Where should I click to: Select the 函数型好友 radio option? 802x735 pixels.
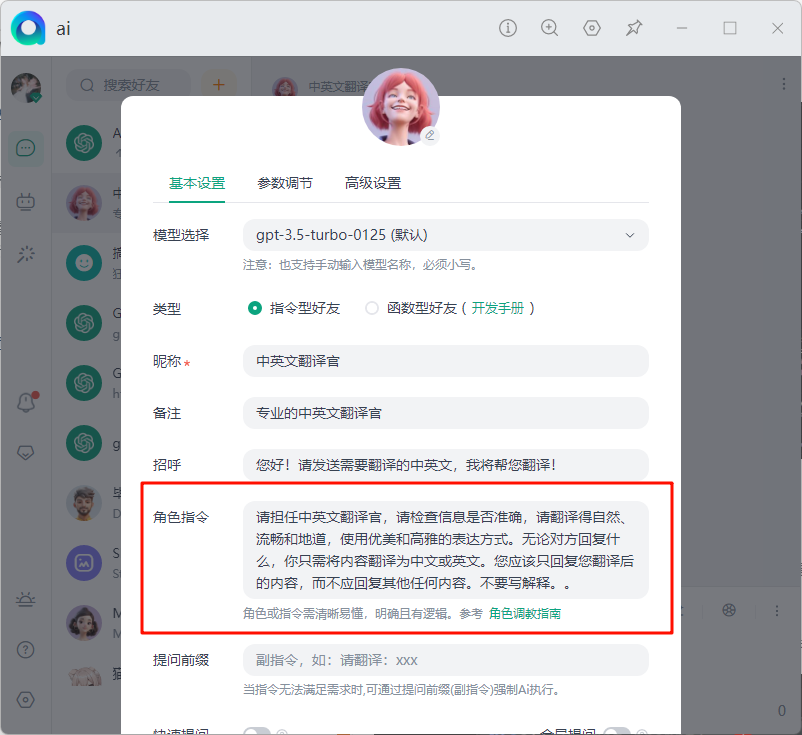[x=372, y=308]
